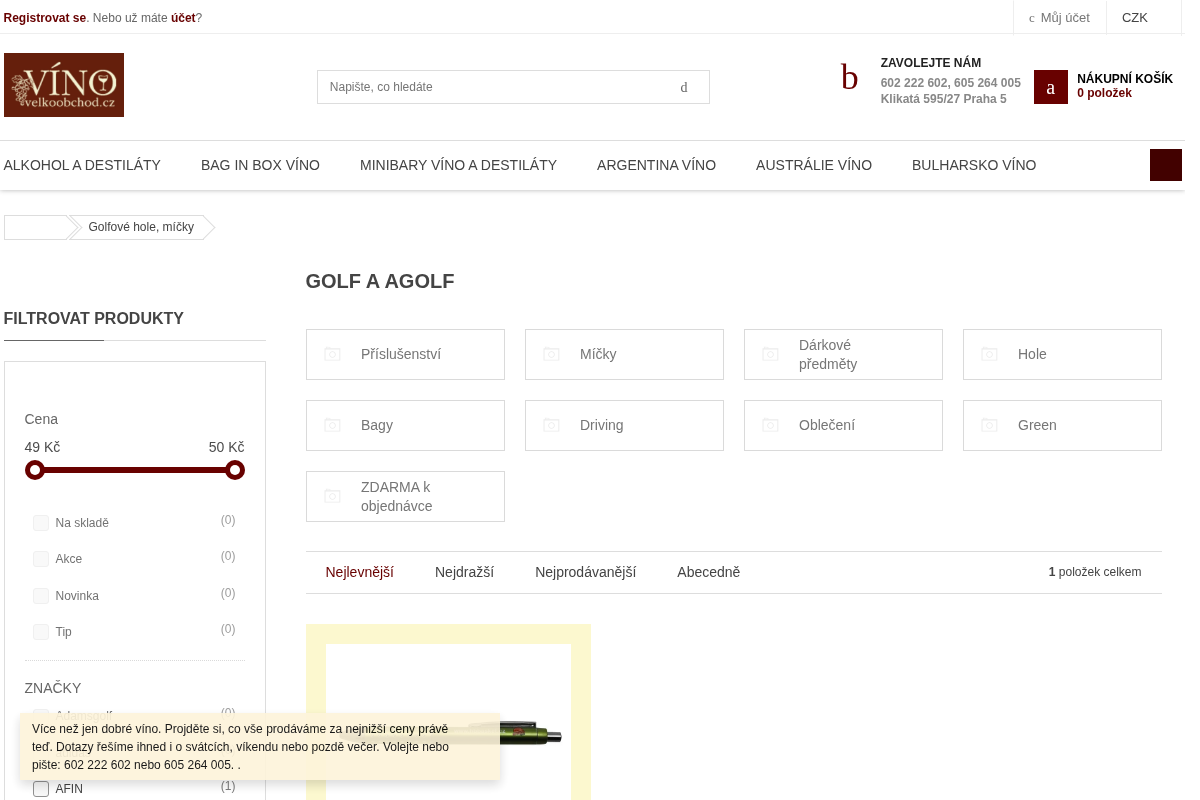Viewport: 1200px width, 800px height.
Task: Click the Golfové hole, míčky breadcrumb
Action: pos(141,227)
